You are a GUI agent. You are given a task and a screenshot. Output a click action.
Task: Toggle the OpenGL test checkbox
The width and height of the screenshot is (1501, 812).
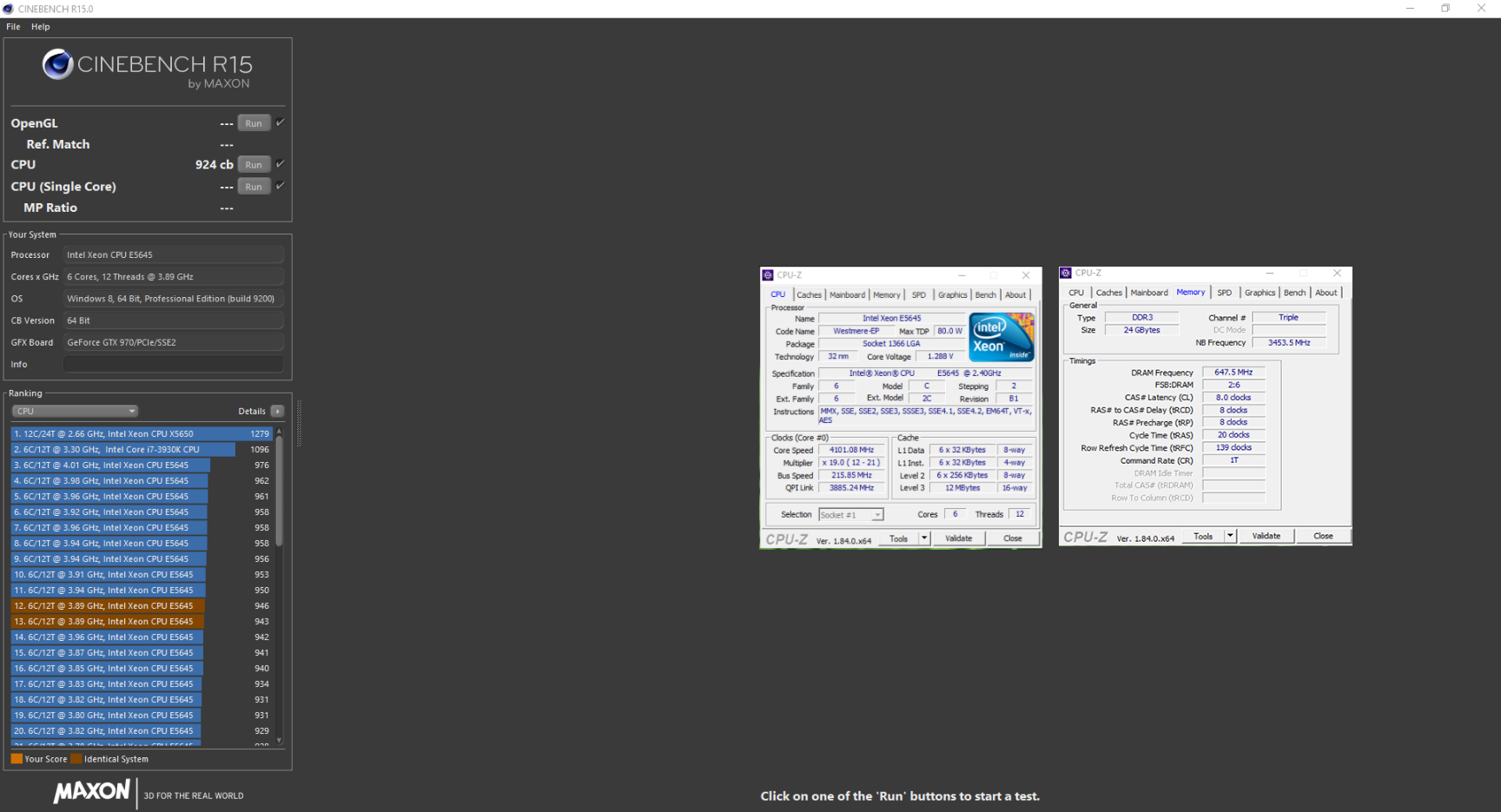[x=281, y=122]
